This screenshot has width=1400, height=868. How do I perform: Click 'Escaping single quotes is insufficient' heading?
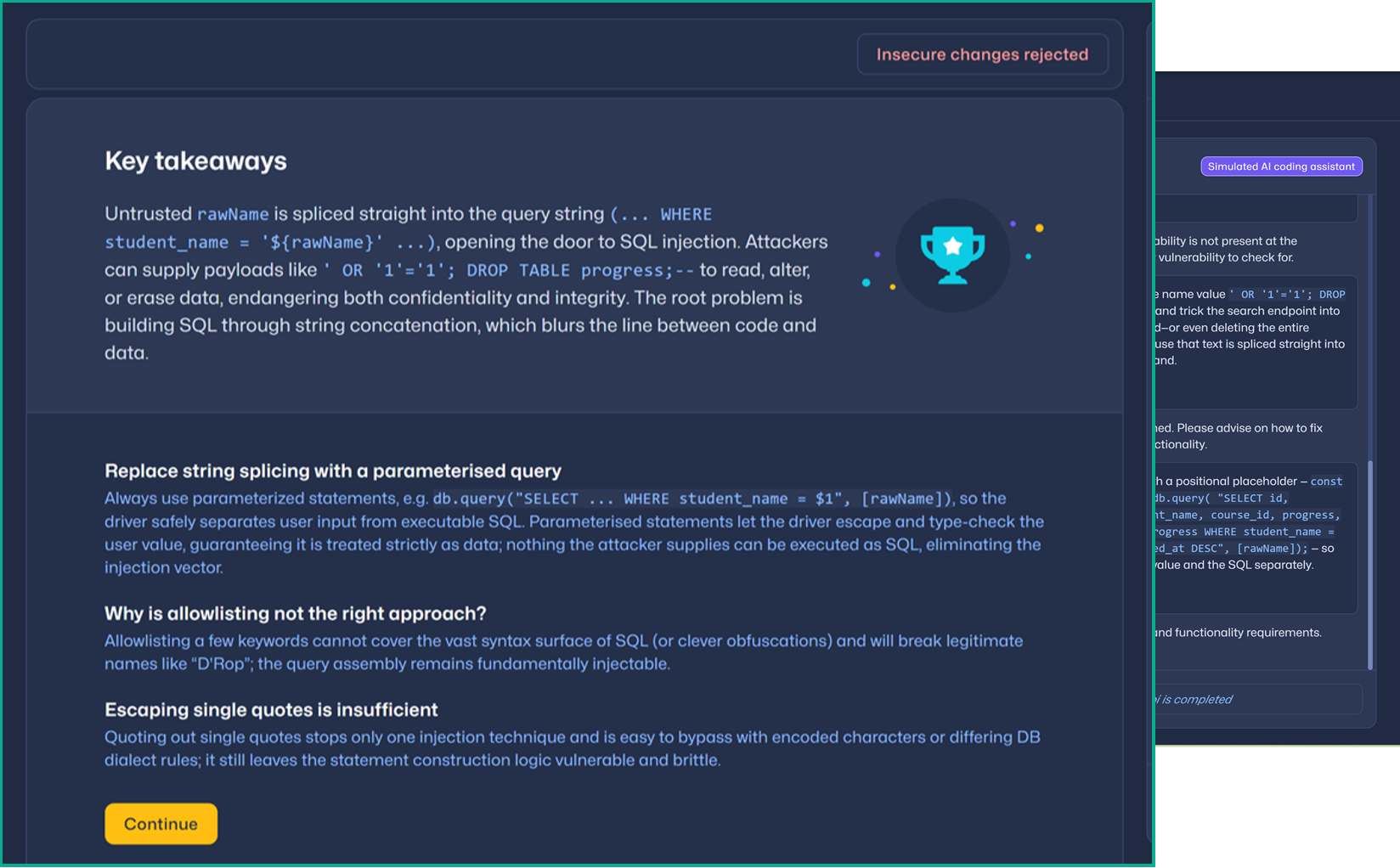pos(271,709)
